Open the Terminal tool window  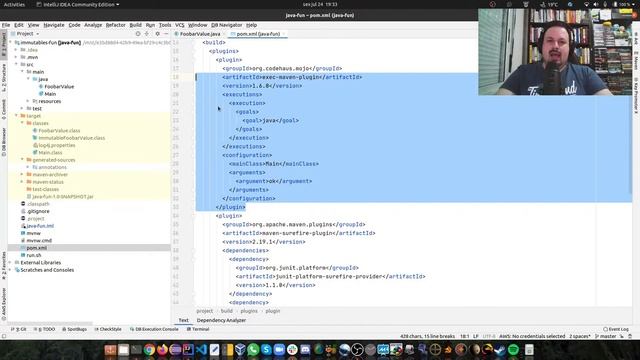coord(198,329)
